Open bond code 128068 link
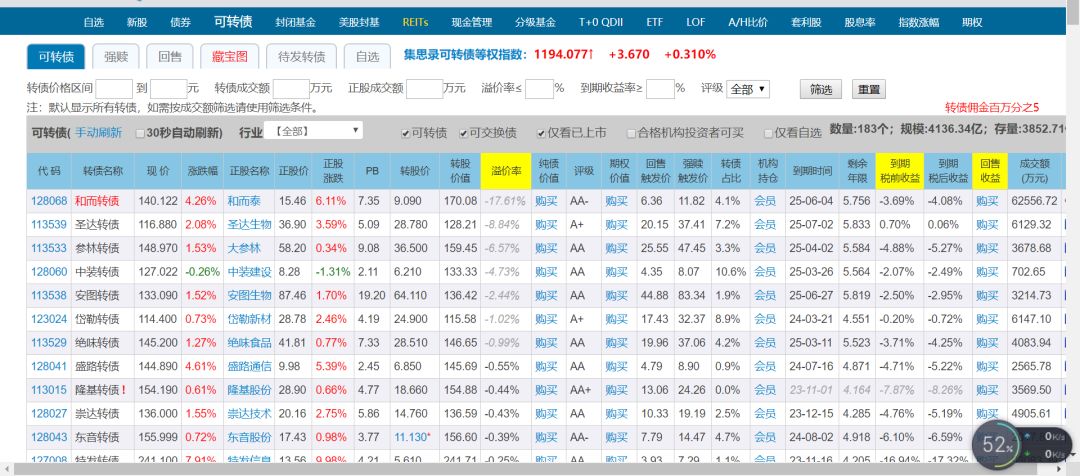 (49, 201)
